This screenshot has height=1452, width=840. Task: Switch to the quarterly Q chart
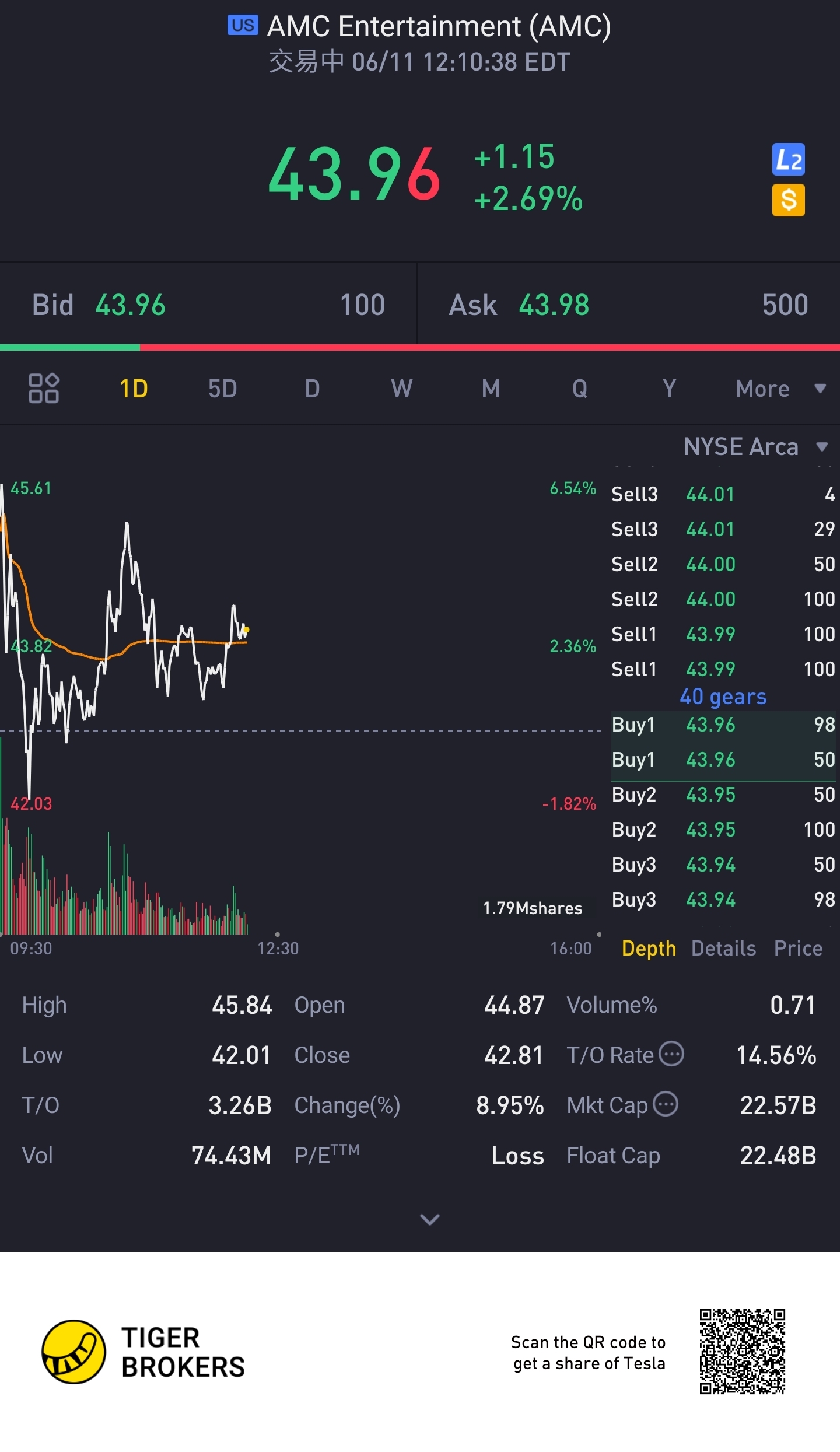point(580,389)
